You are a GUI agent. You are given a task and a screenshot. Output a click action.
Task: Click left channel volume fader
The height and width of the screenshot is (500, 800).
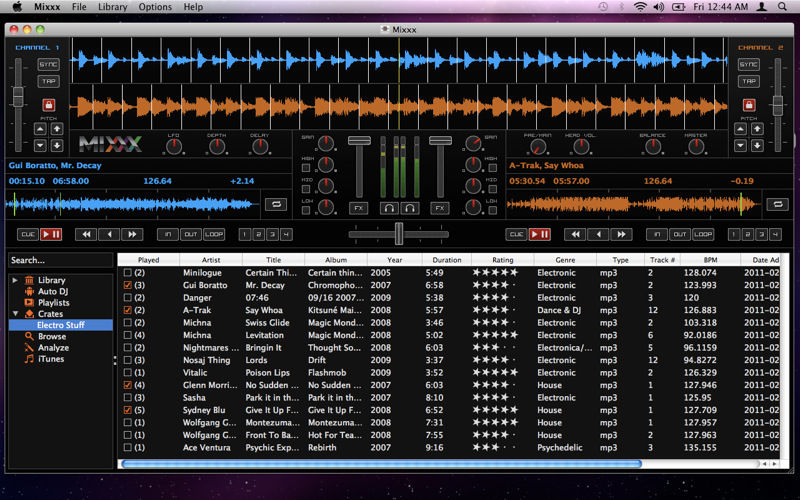(x=359, y=141)
